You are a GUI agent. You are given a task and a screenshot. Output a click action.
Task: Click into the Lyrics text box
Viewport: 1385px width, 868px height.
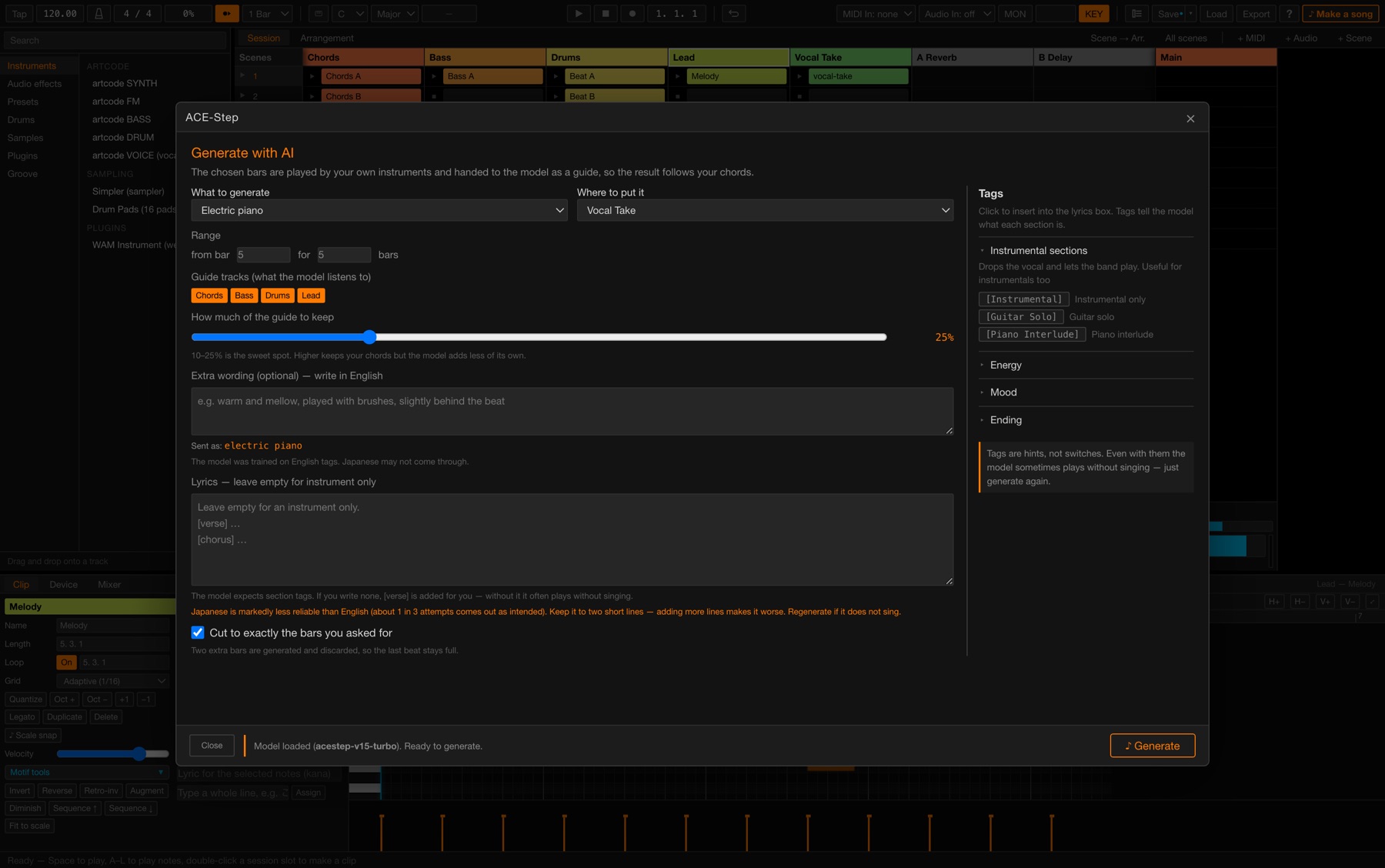[572, 539]
